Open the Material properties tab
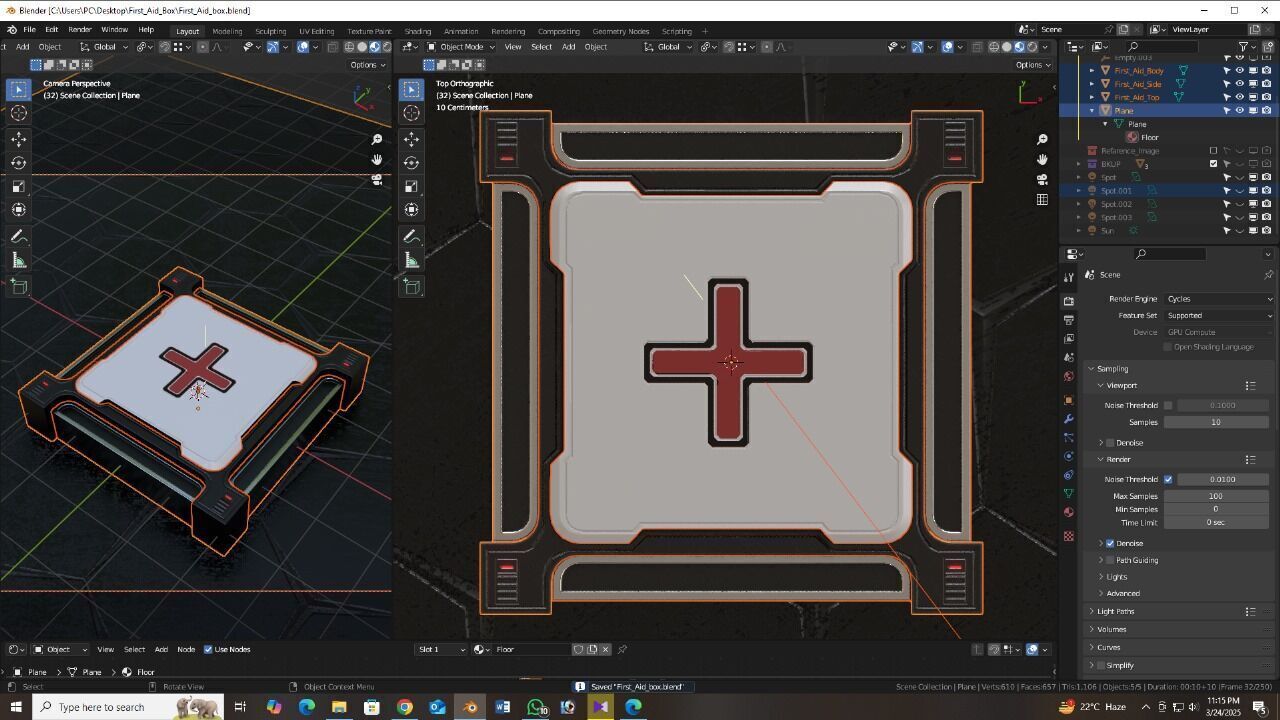This screenshot has width=1280, height=720. pyautogui.click(x=1069, y=512)
